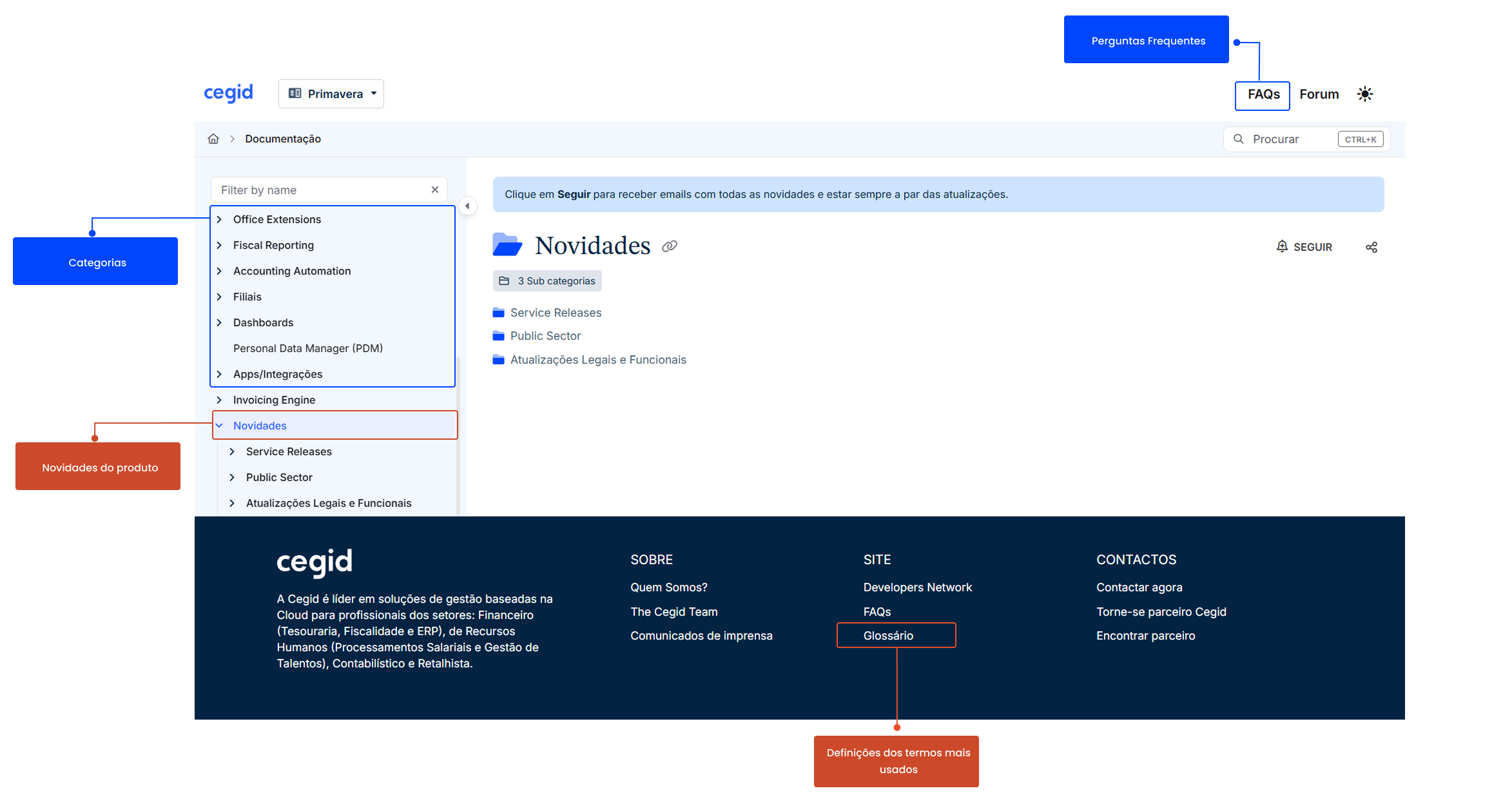Copy link icon next to Novidades title
The image size is (1512, 806).
670,246
